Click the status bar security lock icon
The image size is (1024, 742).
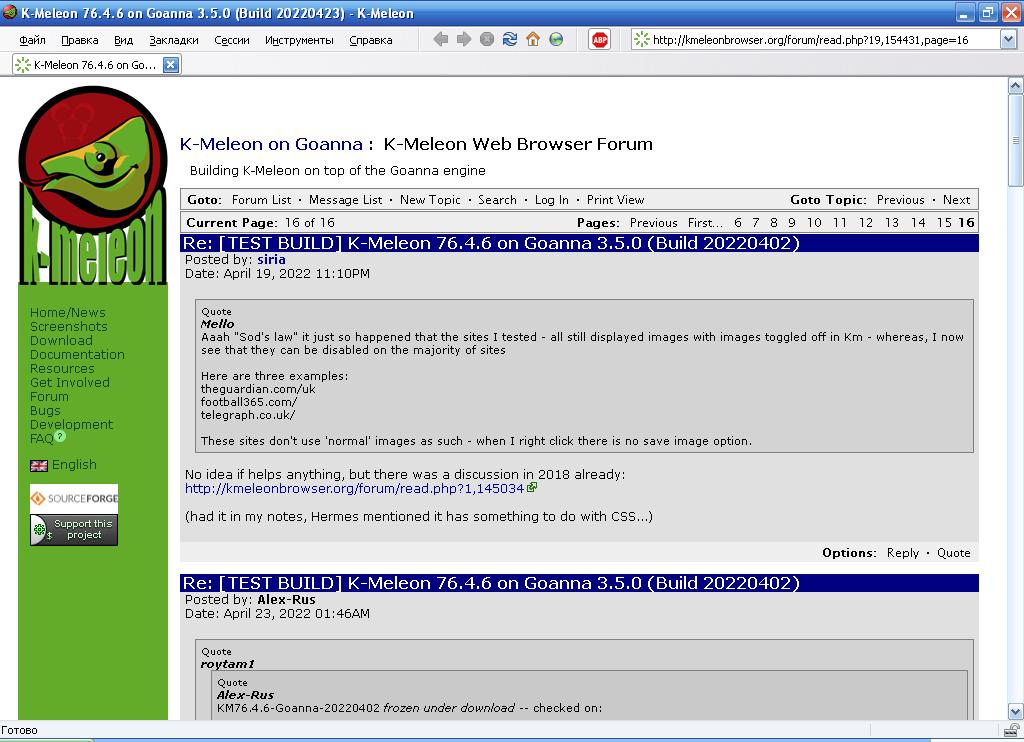click(1012, 730)
